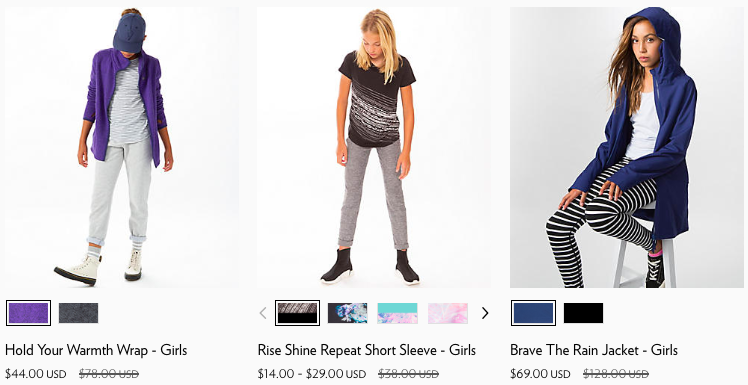
Task: Click the crossed-out $128.00 USD original price
Action: point(616,374)
